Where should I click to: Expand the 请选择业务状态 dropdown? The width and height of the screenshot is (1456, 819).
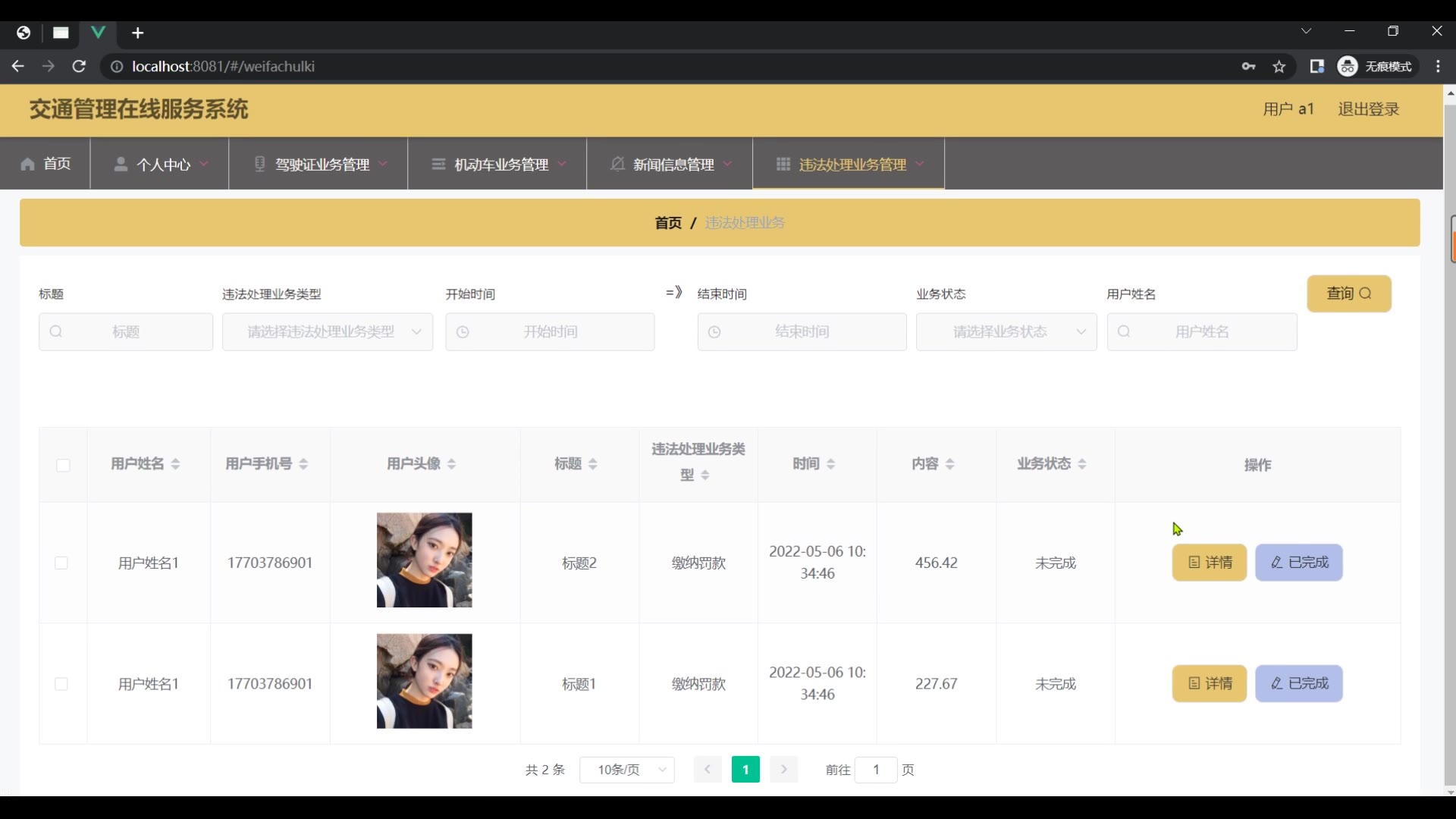pos(1006,332)
